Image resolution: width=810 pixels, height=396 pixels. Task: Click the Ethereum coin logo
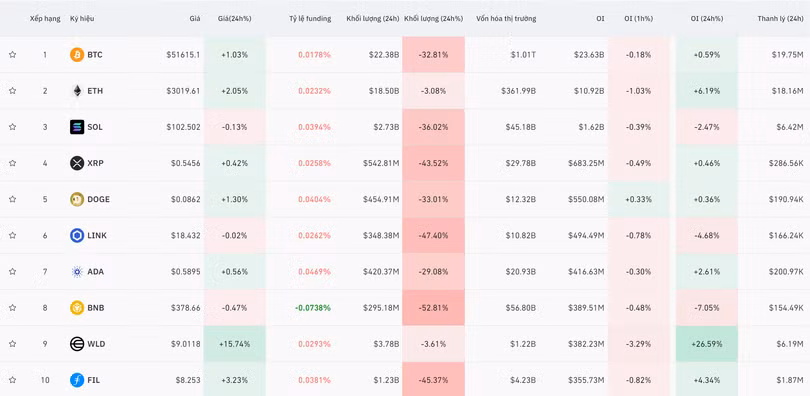pos(77,91)
